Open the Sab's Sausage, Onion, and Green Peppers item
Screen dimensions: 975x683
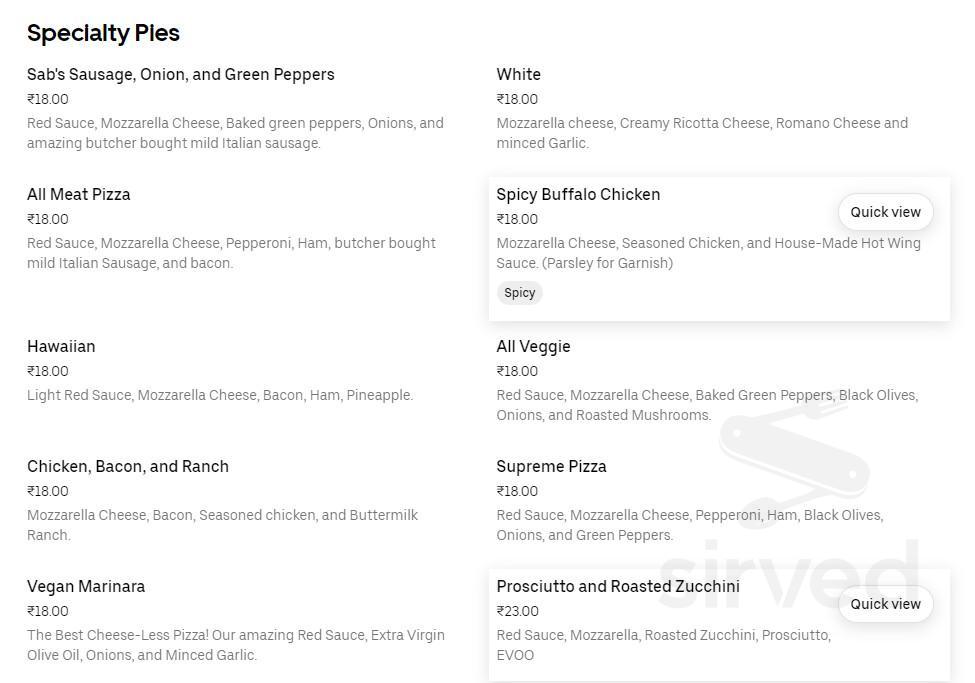click(x=180, y=74)
